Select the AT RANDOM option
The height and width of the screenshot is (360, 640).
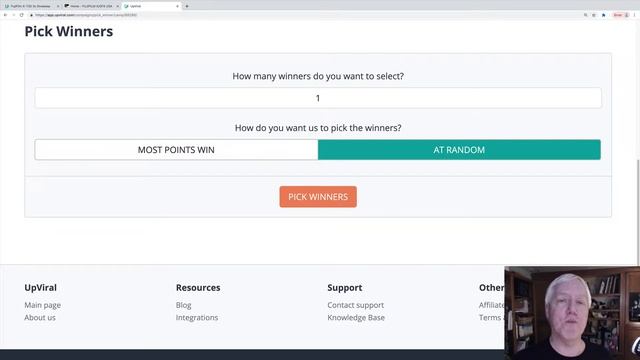[459, 150]
